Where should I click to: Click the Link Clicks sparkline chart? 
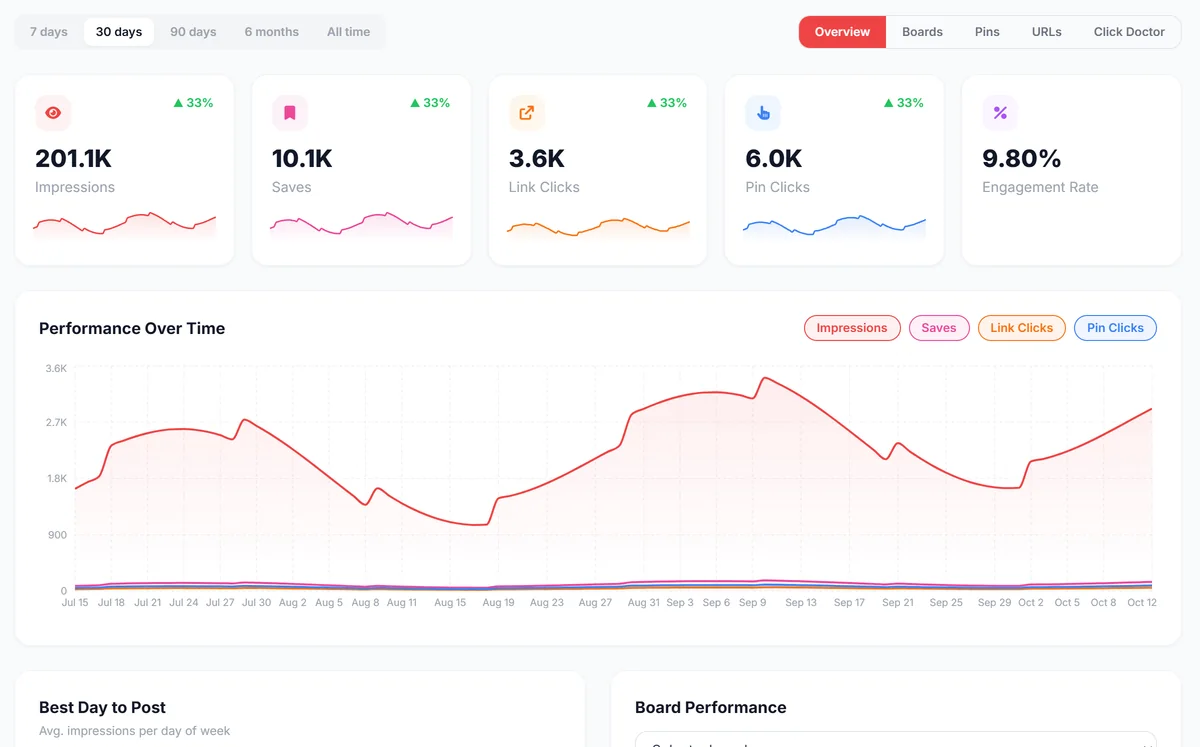click(598, 225)
